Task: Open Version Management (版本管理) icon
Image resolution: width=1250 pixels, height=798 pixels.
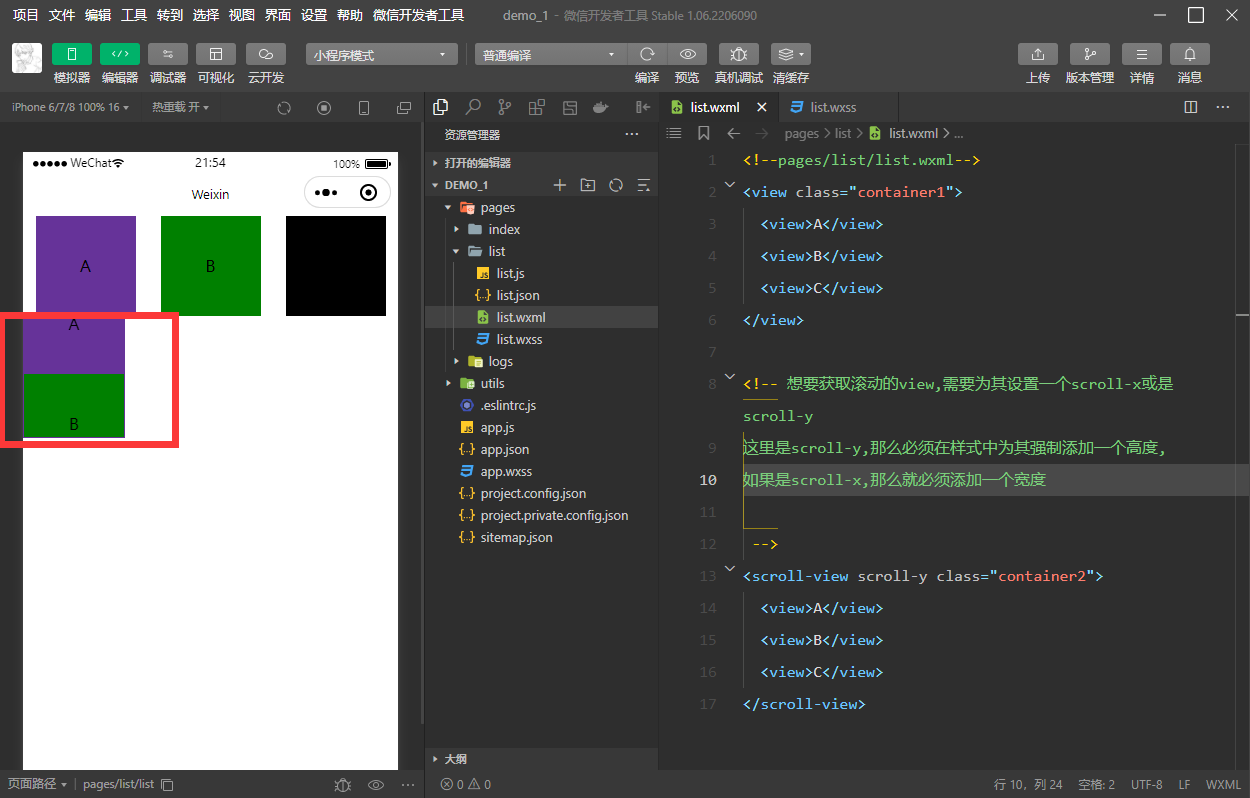Action: (x=1089, y=54)
